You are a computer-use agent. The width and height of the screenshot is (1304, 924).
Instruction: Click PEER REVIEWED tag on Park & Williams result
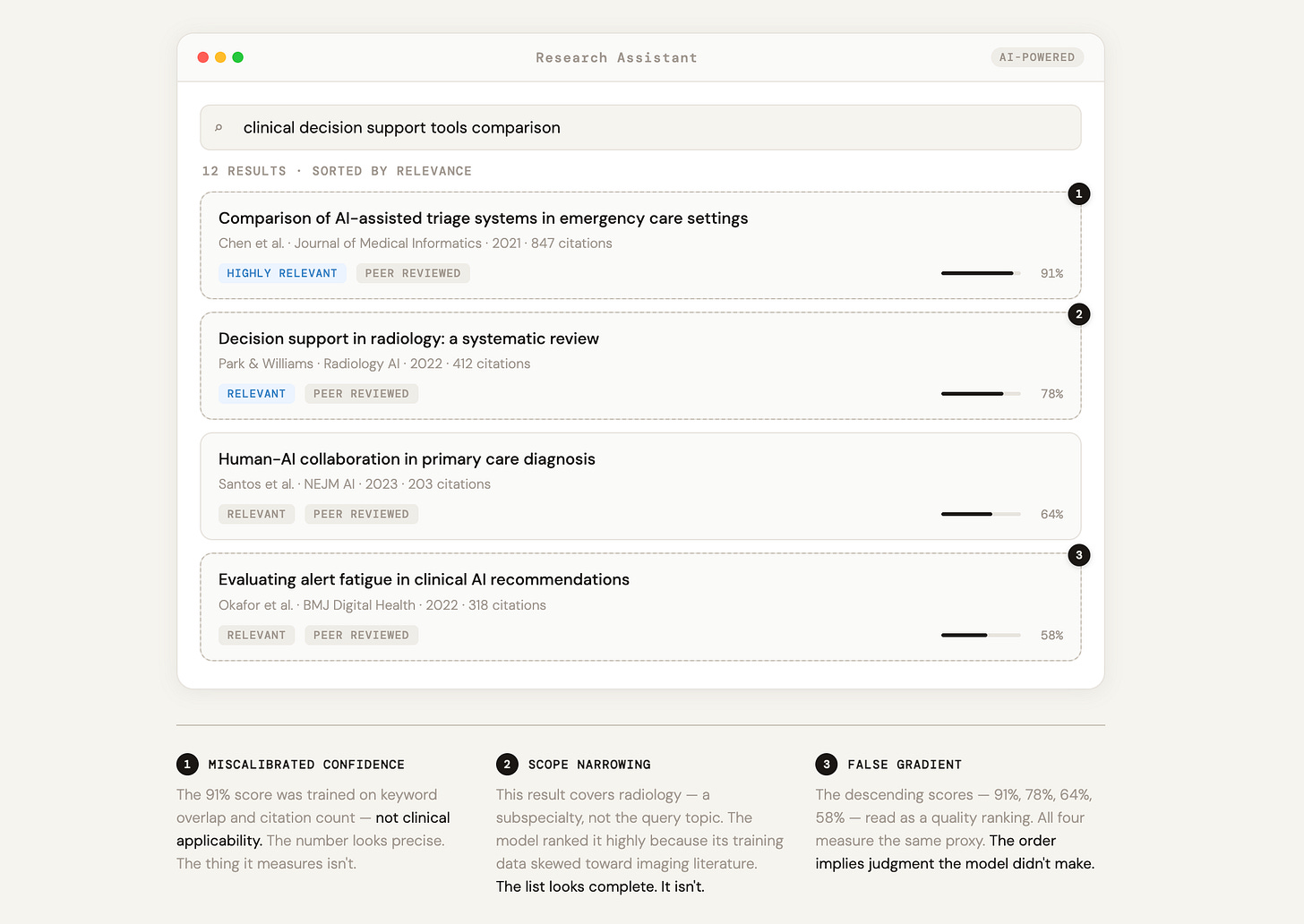(x=362, y=394)
